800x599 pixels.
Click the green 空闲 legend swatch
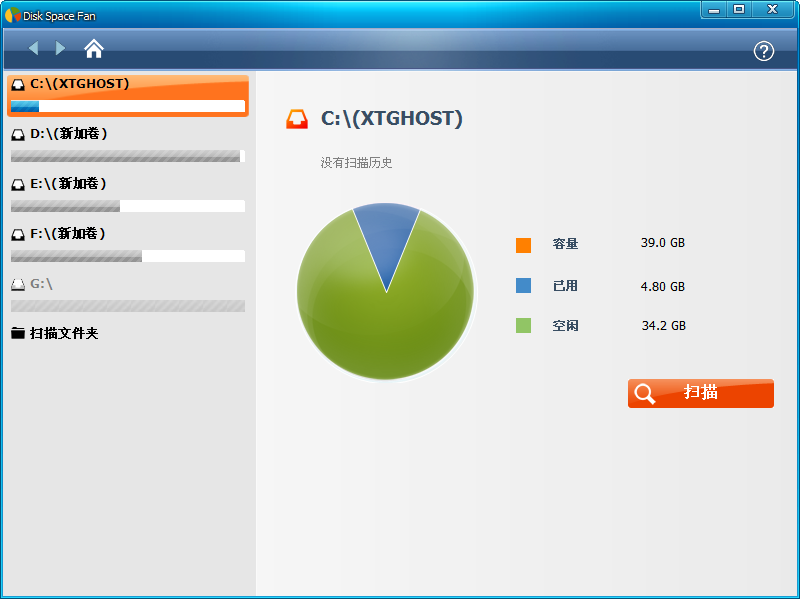(x=524, y=326)
